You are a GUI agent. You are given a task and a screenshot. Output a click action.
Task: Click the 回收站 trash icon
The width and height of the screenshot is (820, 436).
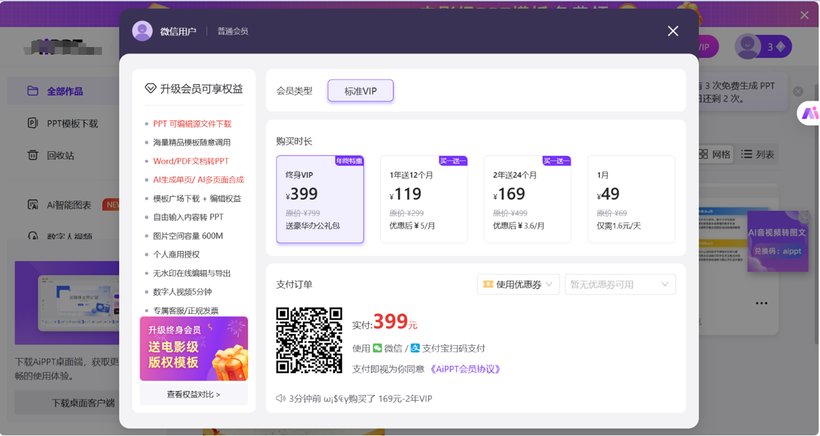[32, 155]
